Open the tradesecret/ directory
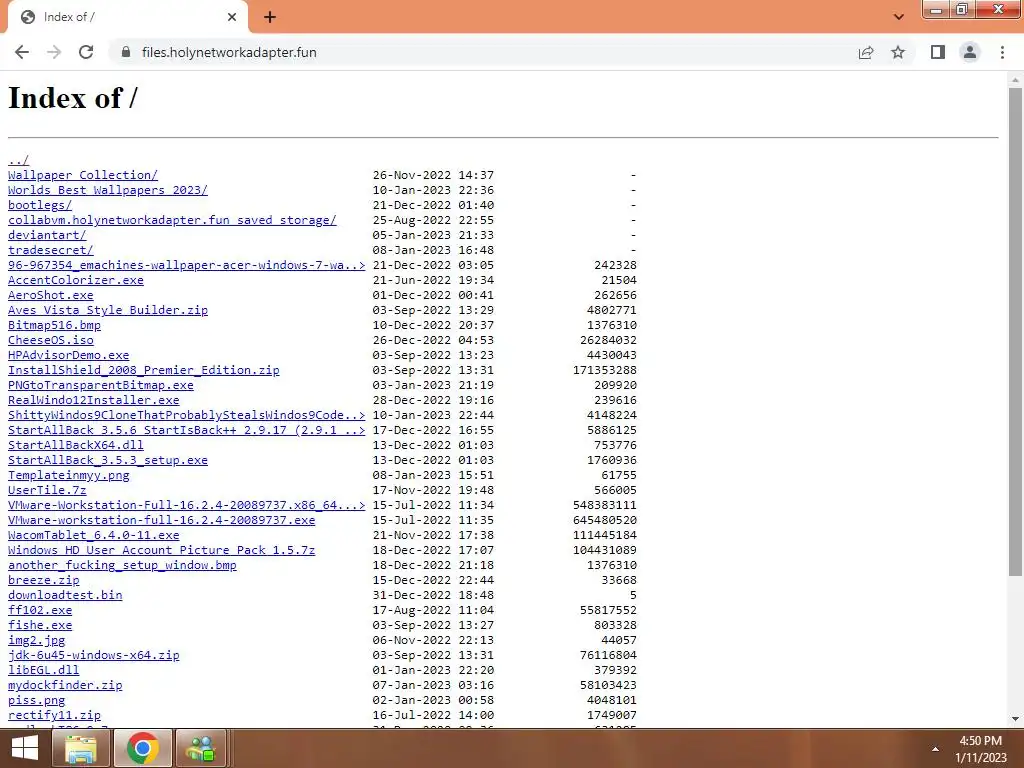 click(x=50, y=250)
